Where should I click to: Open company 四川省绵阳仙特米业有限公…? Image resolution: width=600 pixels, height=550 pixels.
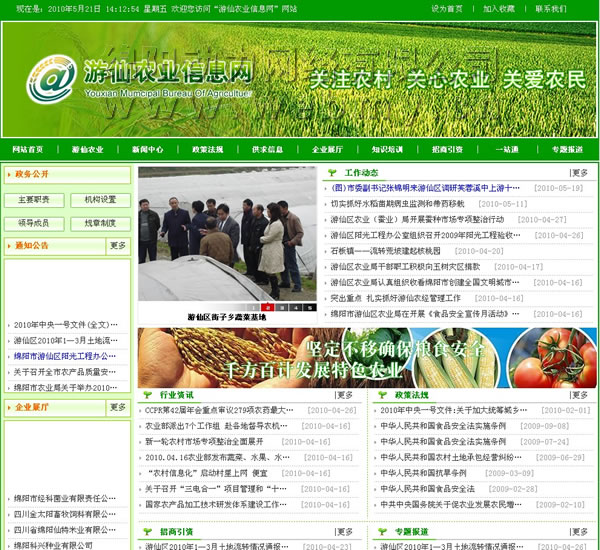pyautogui.click(x=65, y=530)
